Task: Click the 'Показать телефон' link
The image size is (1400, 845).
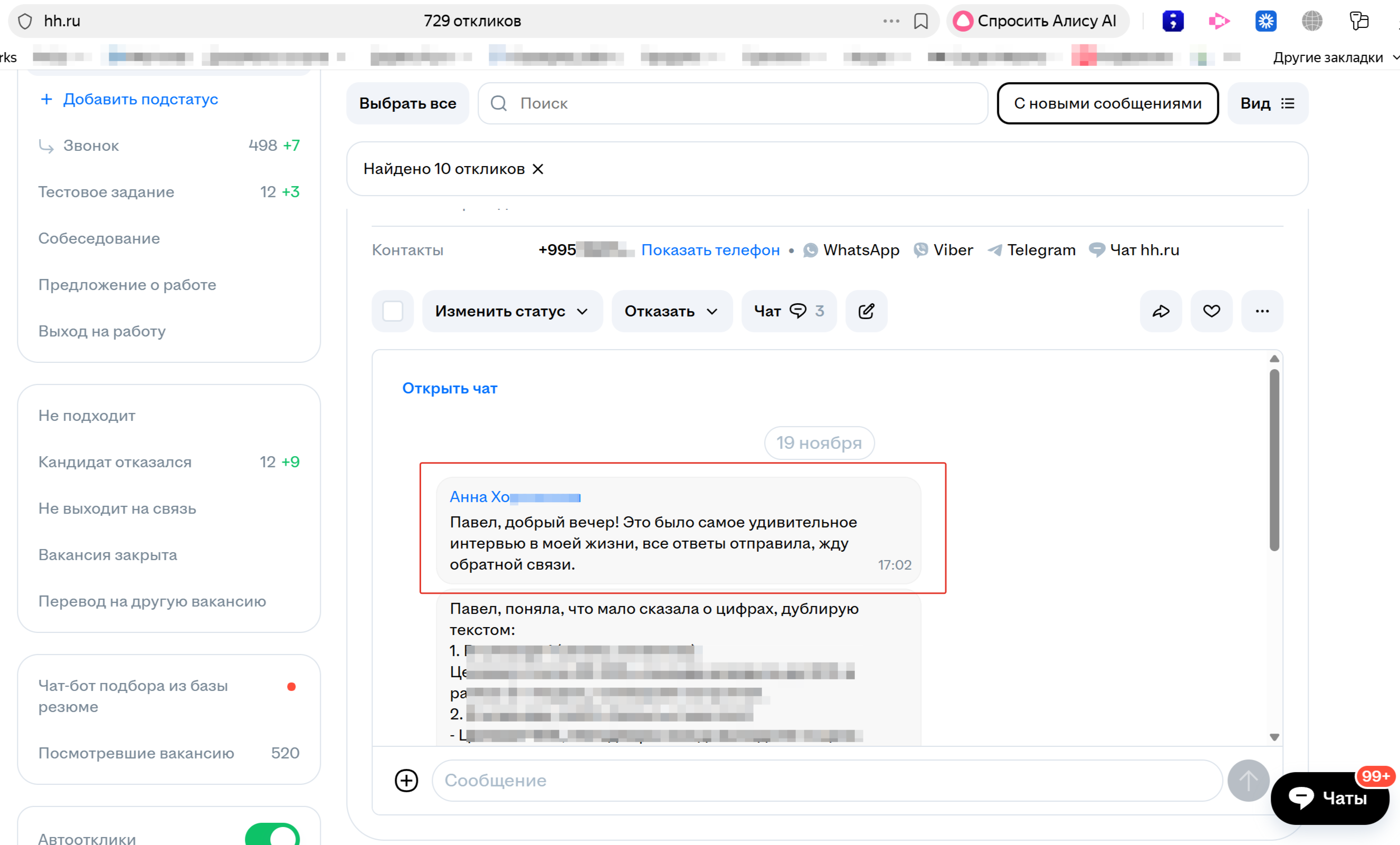Action: tap(710, 250)
